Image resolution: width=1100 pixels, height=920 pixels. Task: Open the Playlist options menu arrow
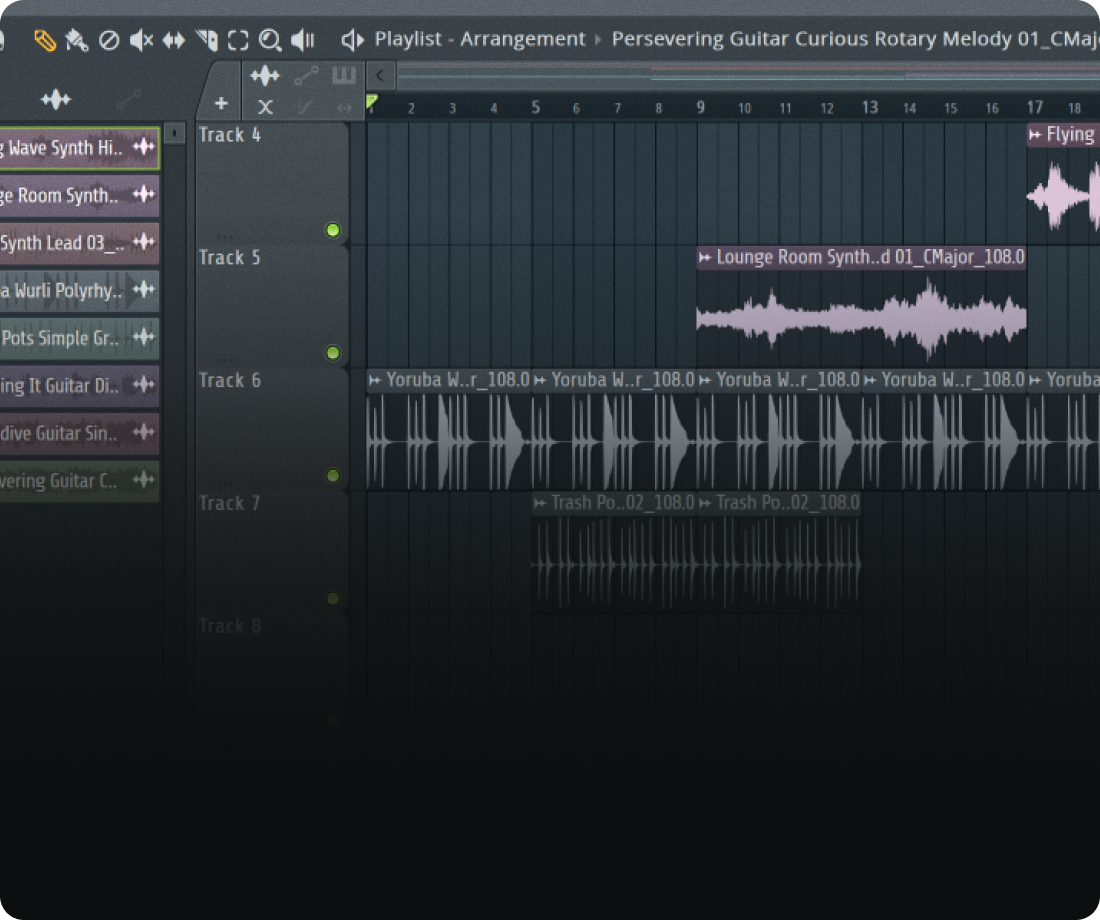point(352,39)
